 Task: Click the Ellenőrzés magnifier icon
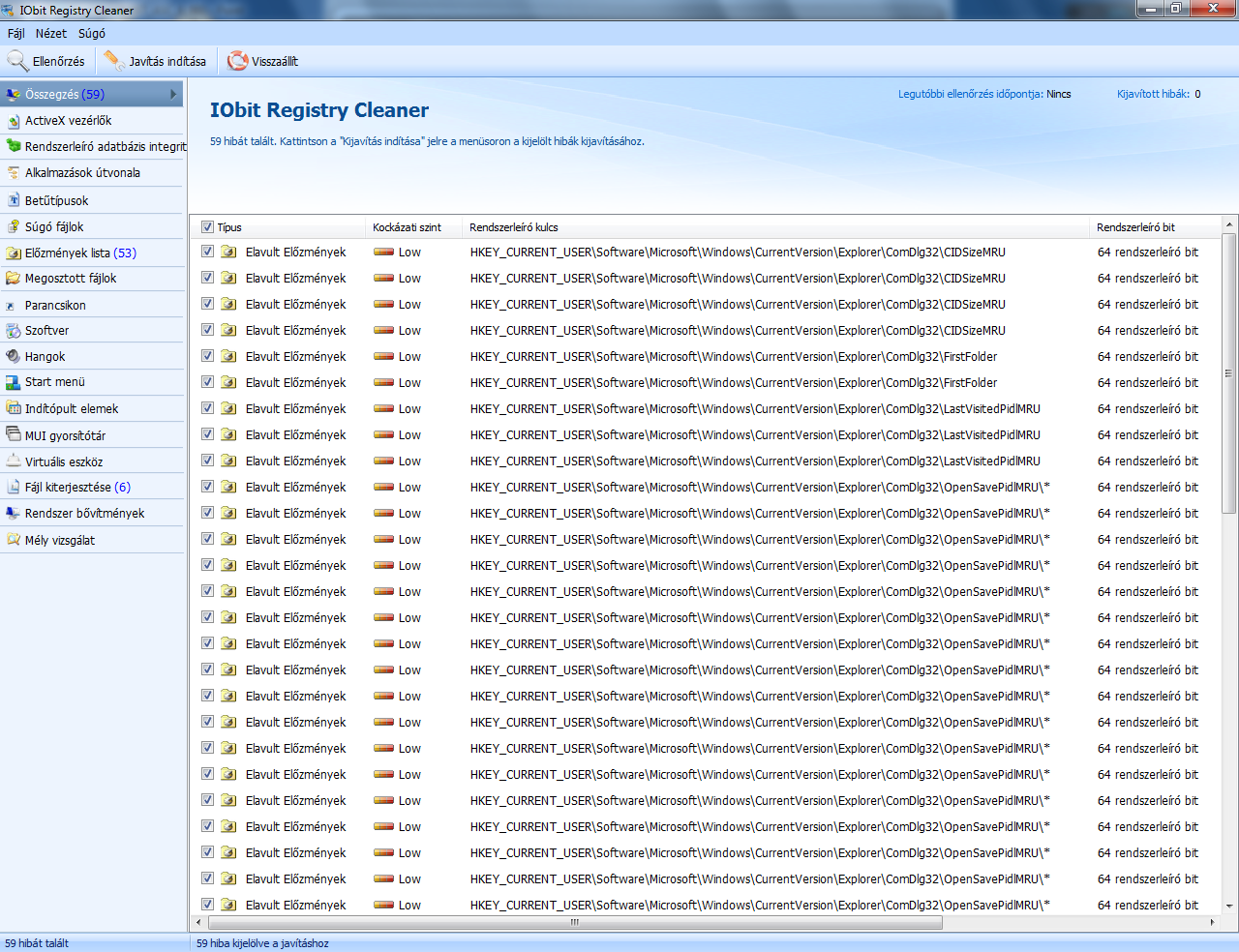17,61
